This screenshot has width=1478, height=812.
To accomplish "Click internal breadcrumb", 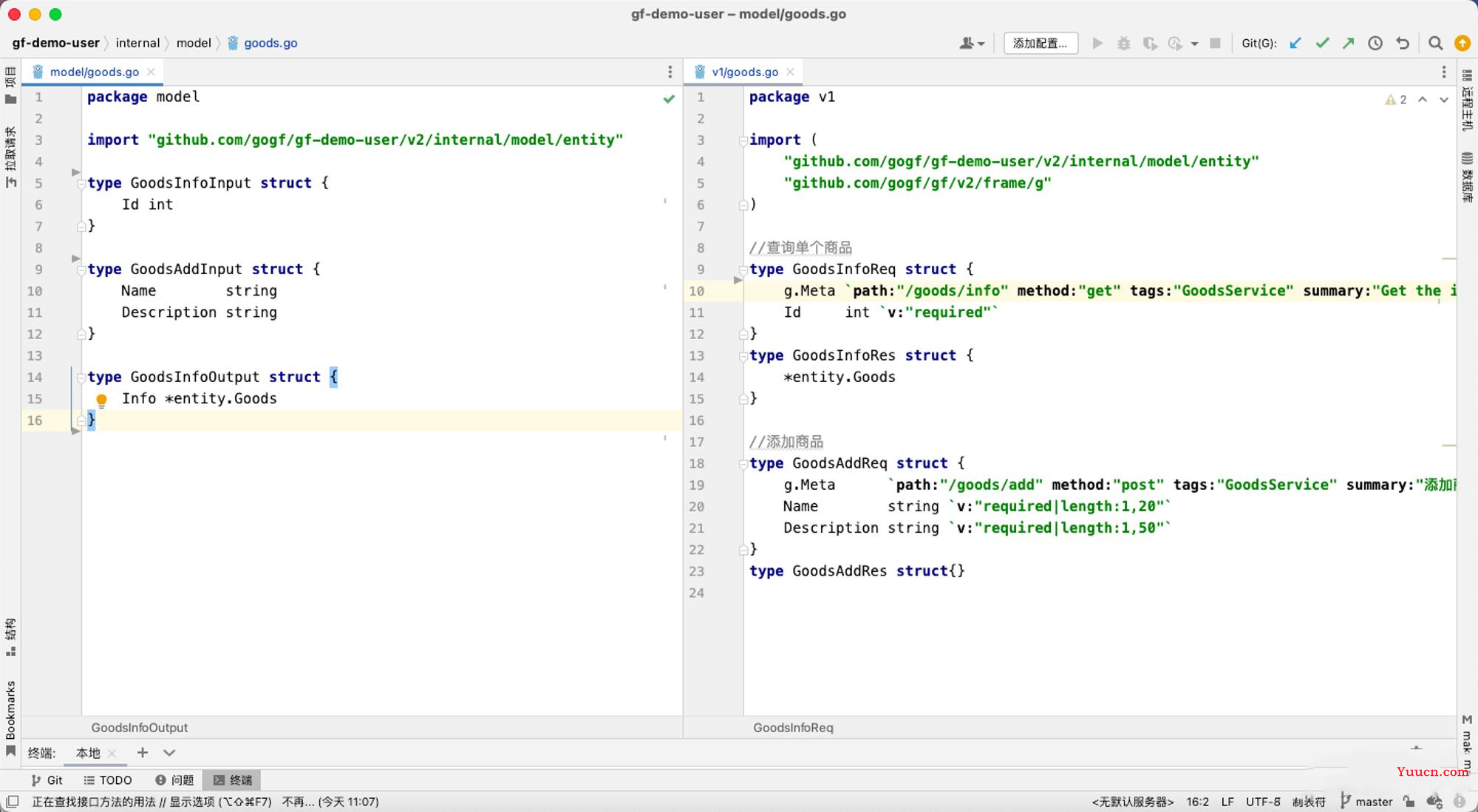I will click(x=137, y=43).
